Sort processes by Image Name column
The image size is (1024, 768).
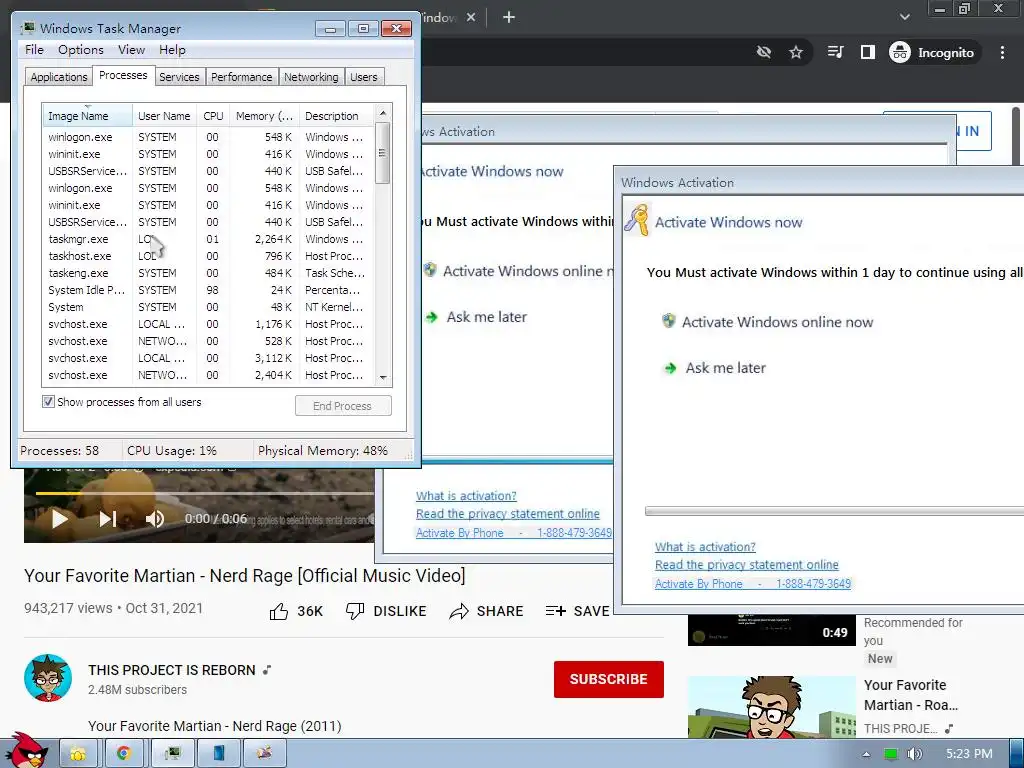coord(88,116)
